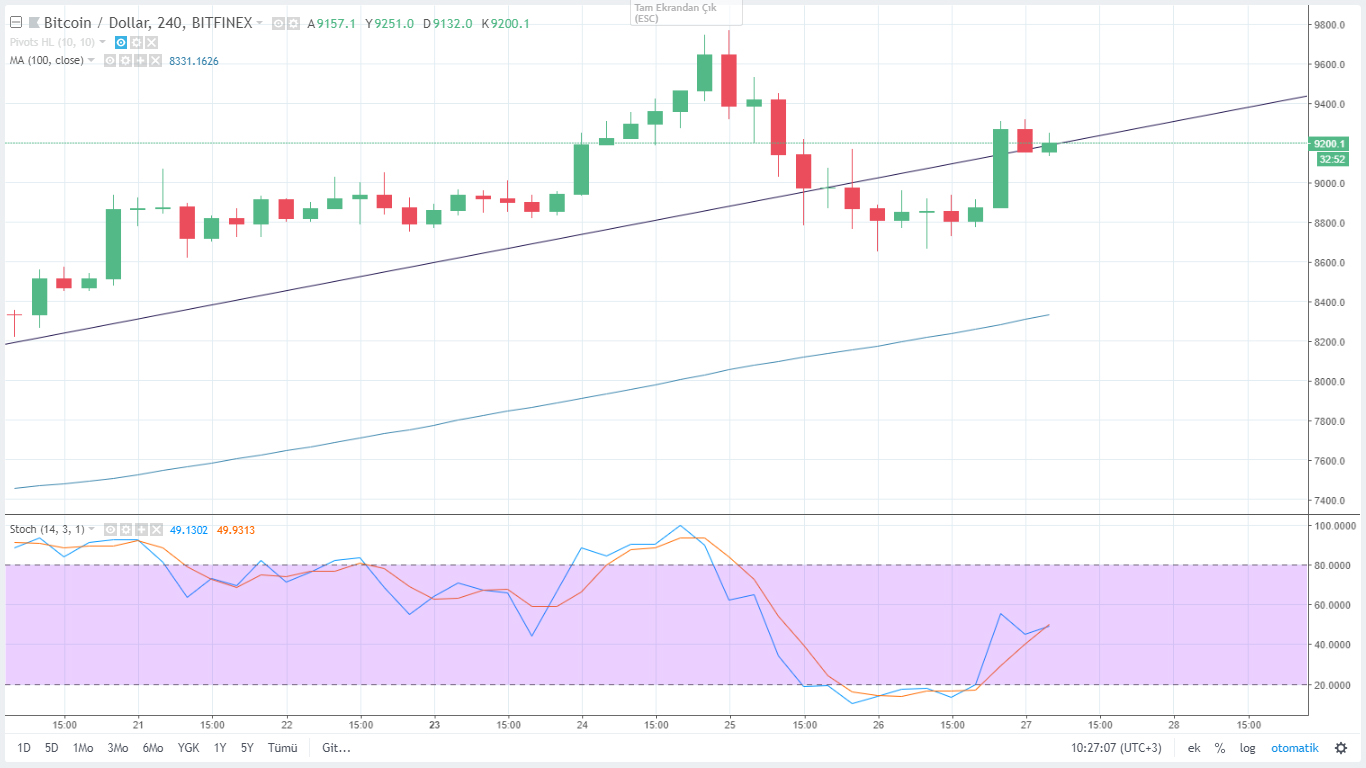The height and width of the screenshot is (768, 1366).
Task: Click the A9157.1 open price value
Action: (x=332, y=23)
